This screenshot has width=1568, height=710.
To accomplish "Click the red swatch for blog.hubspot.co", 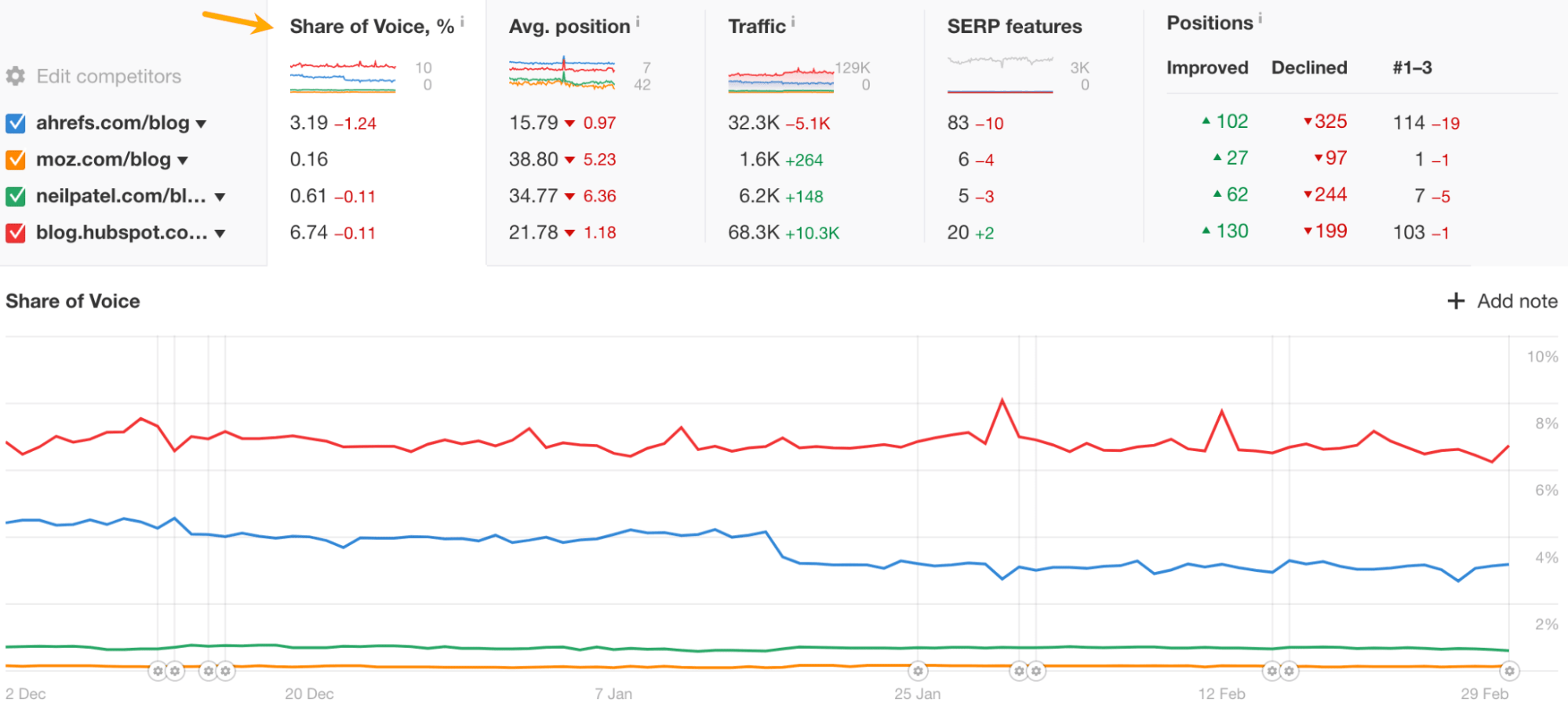I will [x=15, y=232].
